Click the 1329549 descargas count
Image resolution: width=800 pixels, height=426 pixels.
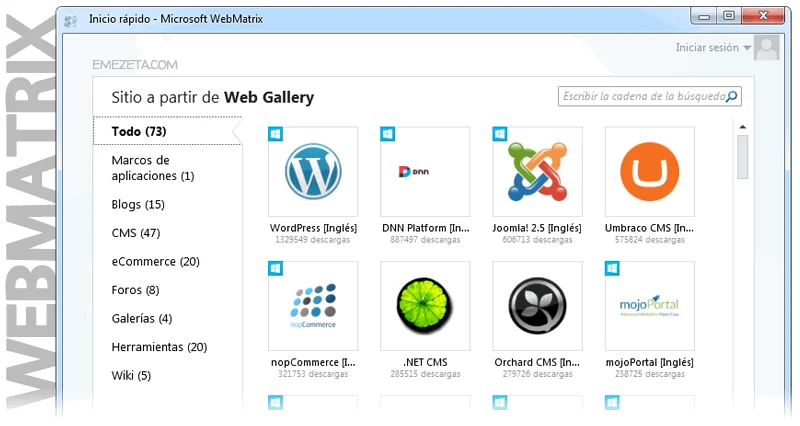pos(313,240)
